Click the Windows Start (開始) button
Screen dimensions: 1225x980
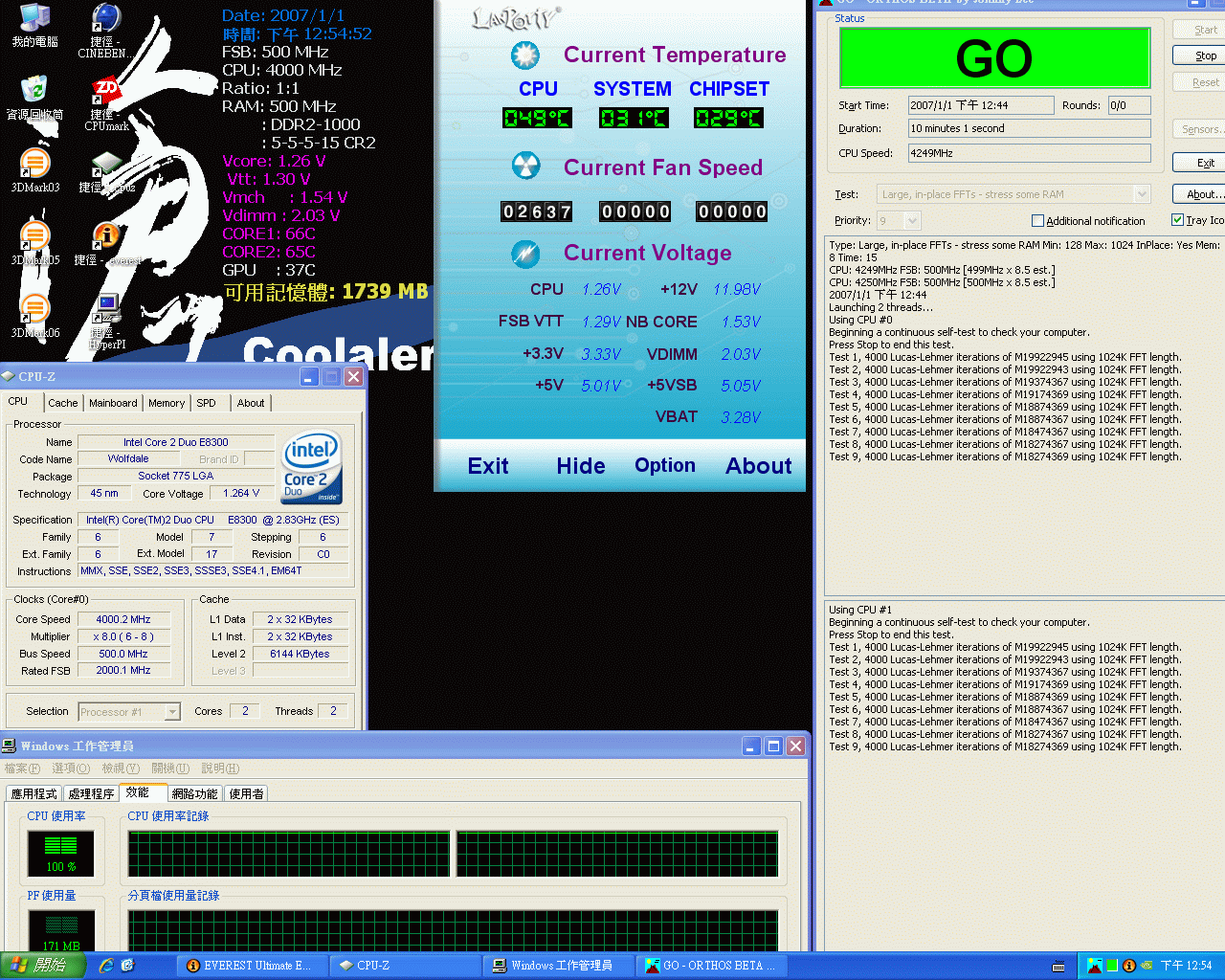42,966
